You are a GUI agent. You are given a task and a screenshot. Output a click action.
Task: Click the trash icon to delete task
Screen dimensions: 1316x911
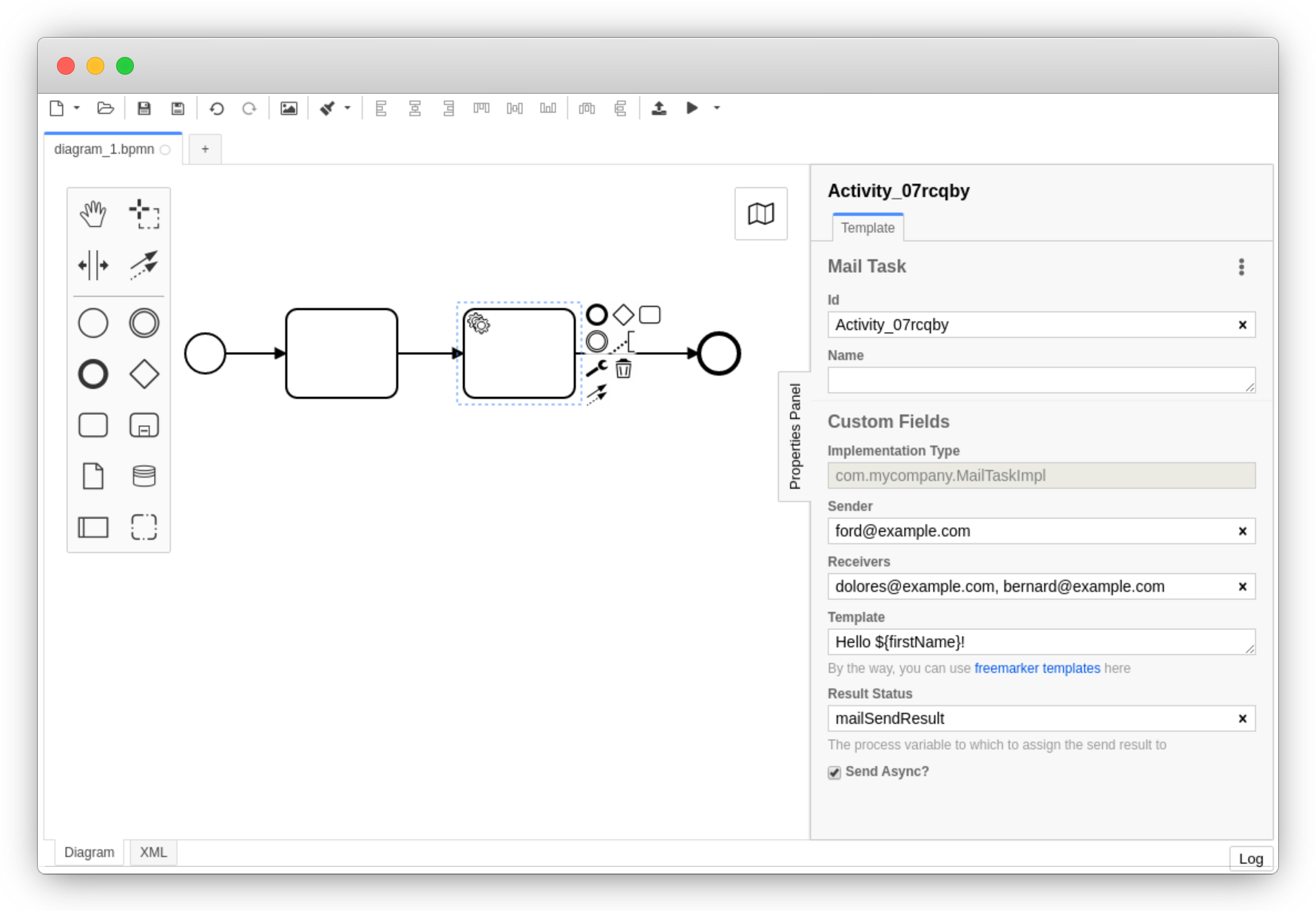624,368
